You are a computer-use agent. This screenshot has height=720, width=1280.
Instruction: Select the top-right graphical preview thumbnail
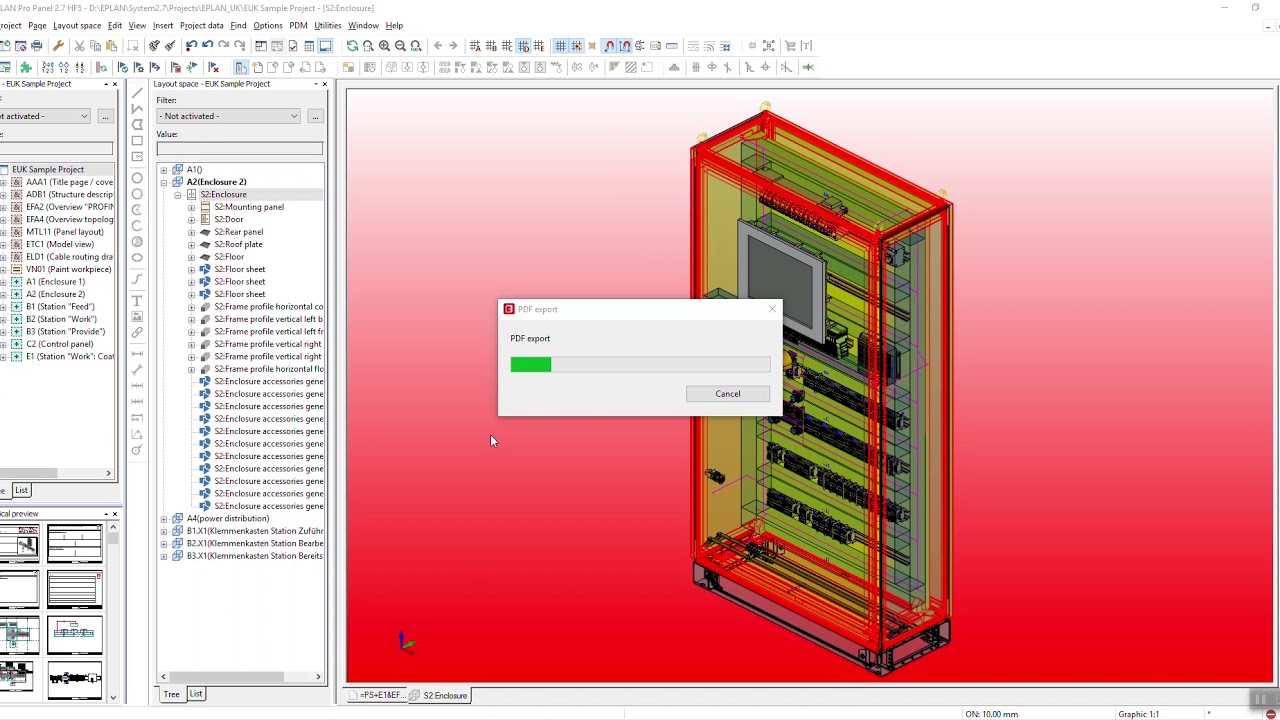tap(75, 542)
